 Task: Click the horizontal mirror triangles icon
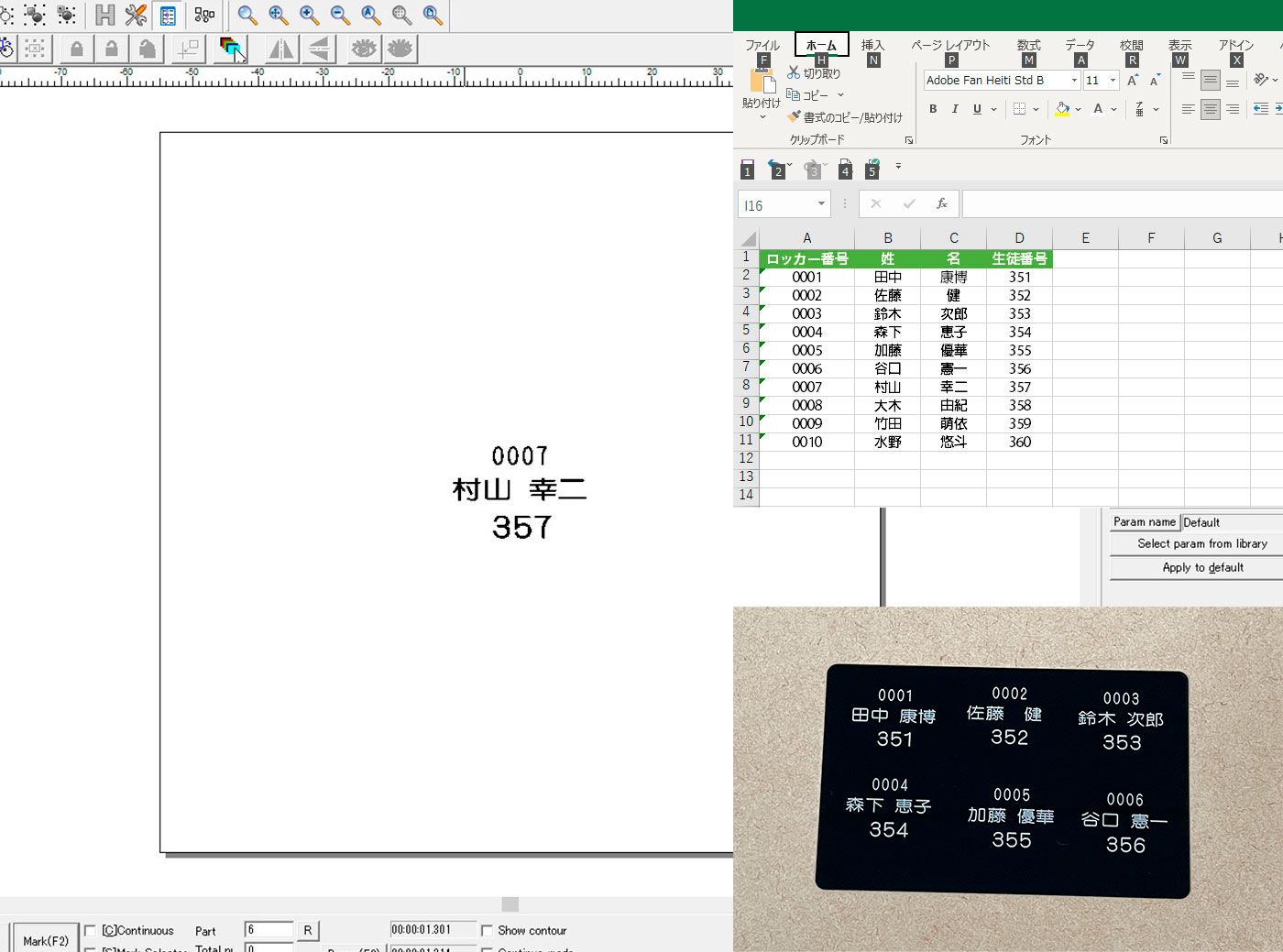click(x=281, y=49)
